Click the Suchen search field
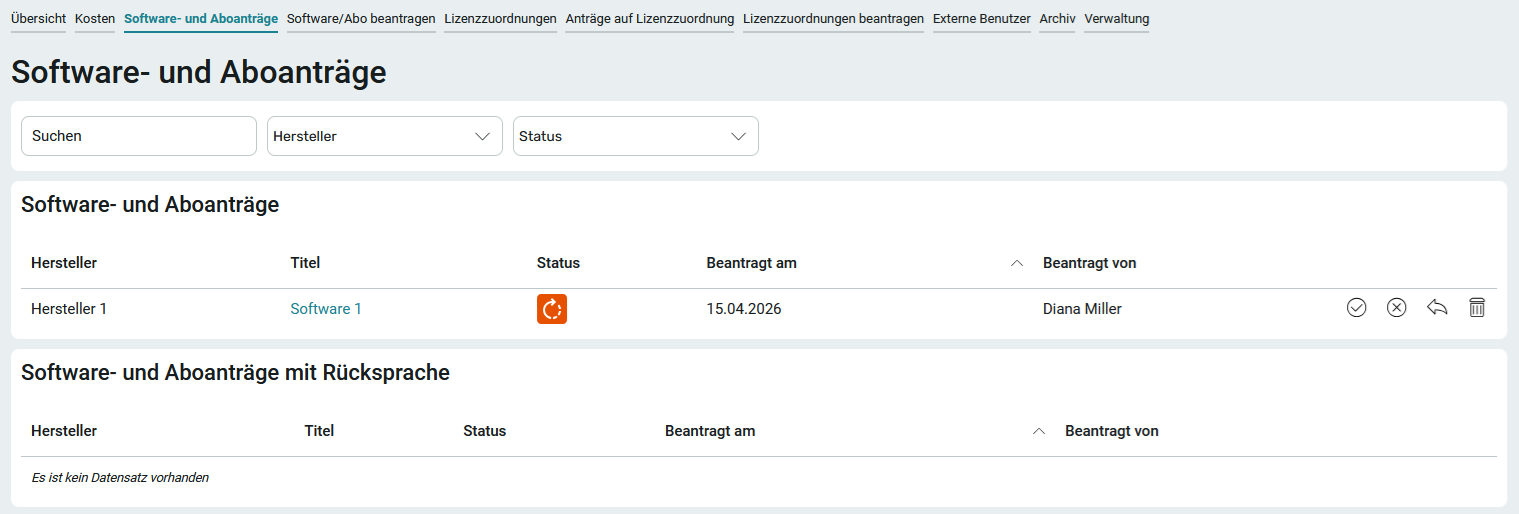The height and width of the screenshot is (514, 1519). click(x=139, y=136)
